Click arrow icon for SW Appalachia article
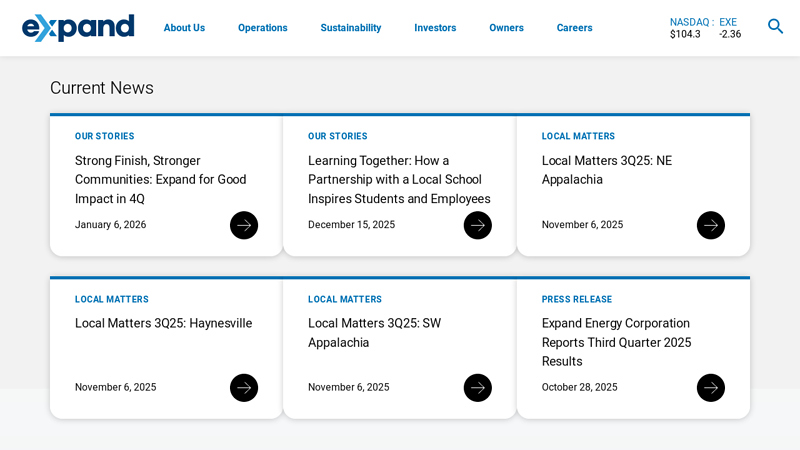Screen dimensions: 800x450 tap(477, 388)
